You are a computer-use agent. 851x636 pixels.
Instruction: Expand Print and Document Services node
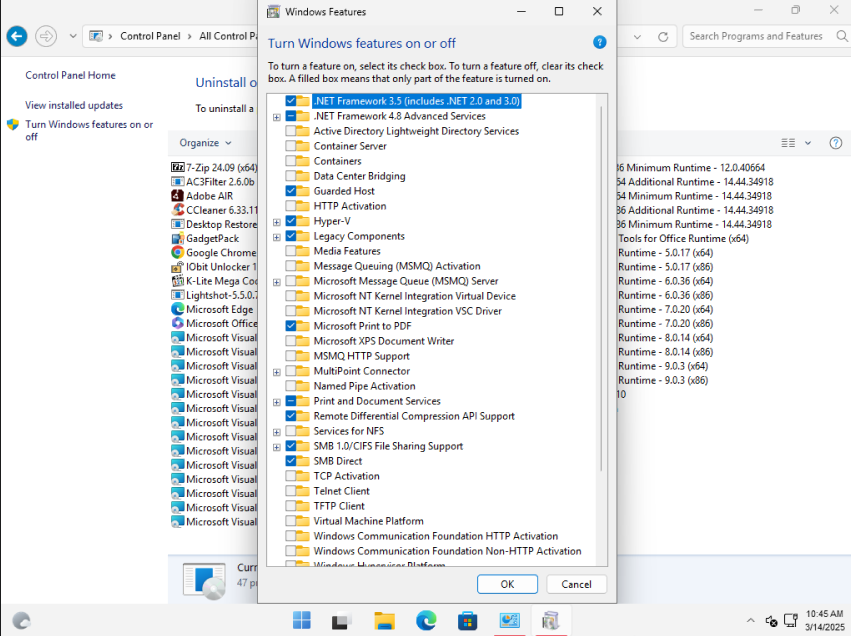click(277, 402)
